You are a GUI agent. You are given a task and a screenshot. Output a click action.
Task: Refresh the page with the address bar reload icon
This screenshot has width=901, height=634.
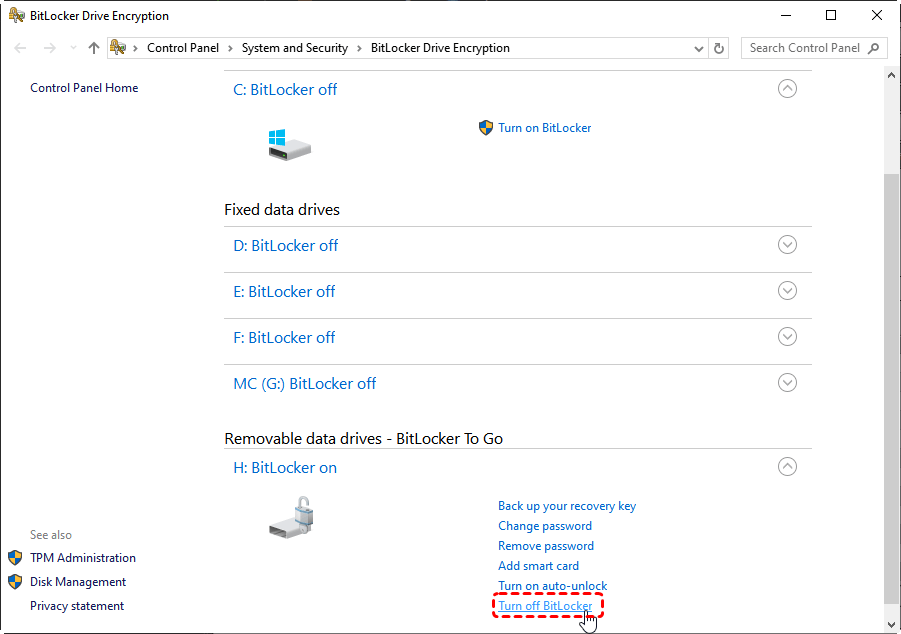[x=719, y=48]
